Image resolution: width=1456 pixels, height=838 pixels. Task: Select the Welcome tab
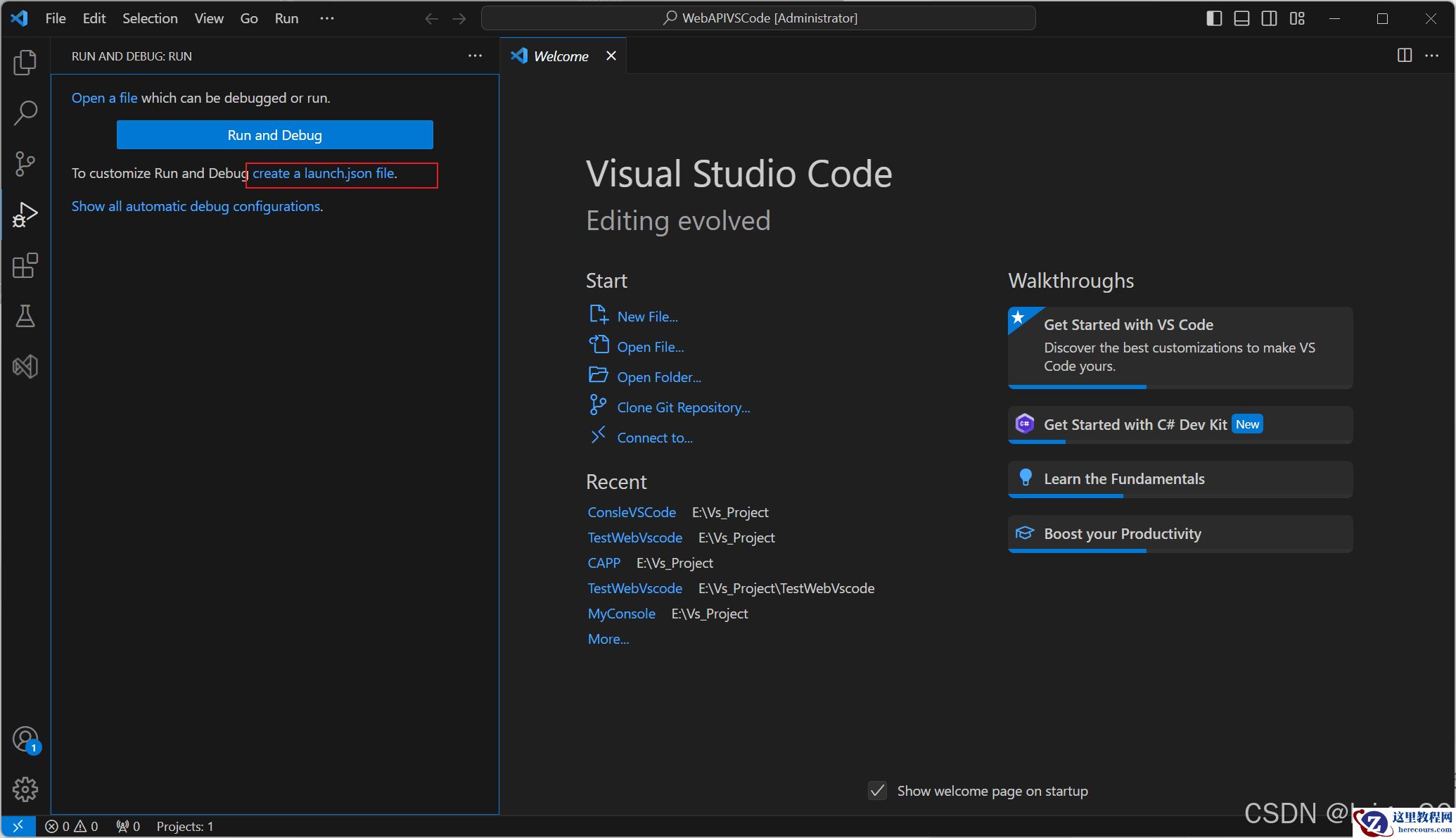tap(560, 56)
